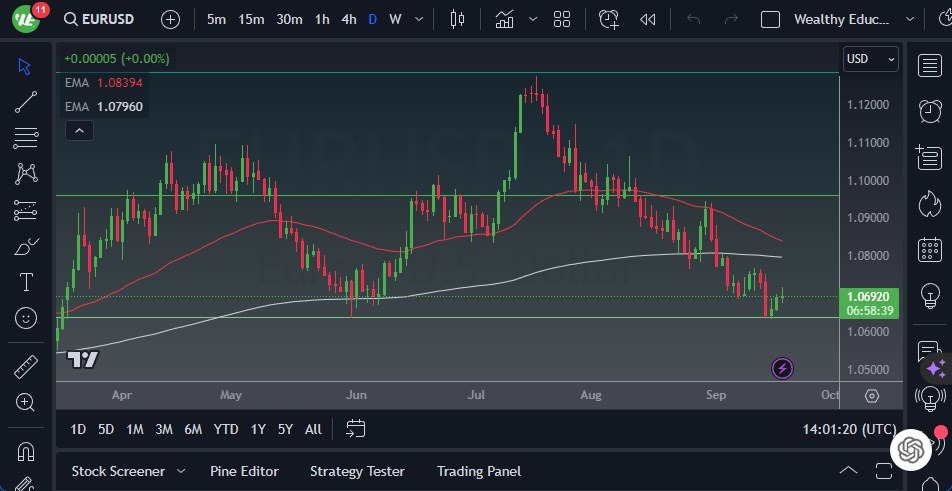Expand the Stock Screener dropdown arrow

pos(181,471)
